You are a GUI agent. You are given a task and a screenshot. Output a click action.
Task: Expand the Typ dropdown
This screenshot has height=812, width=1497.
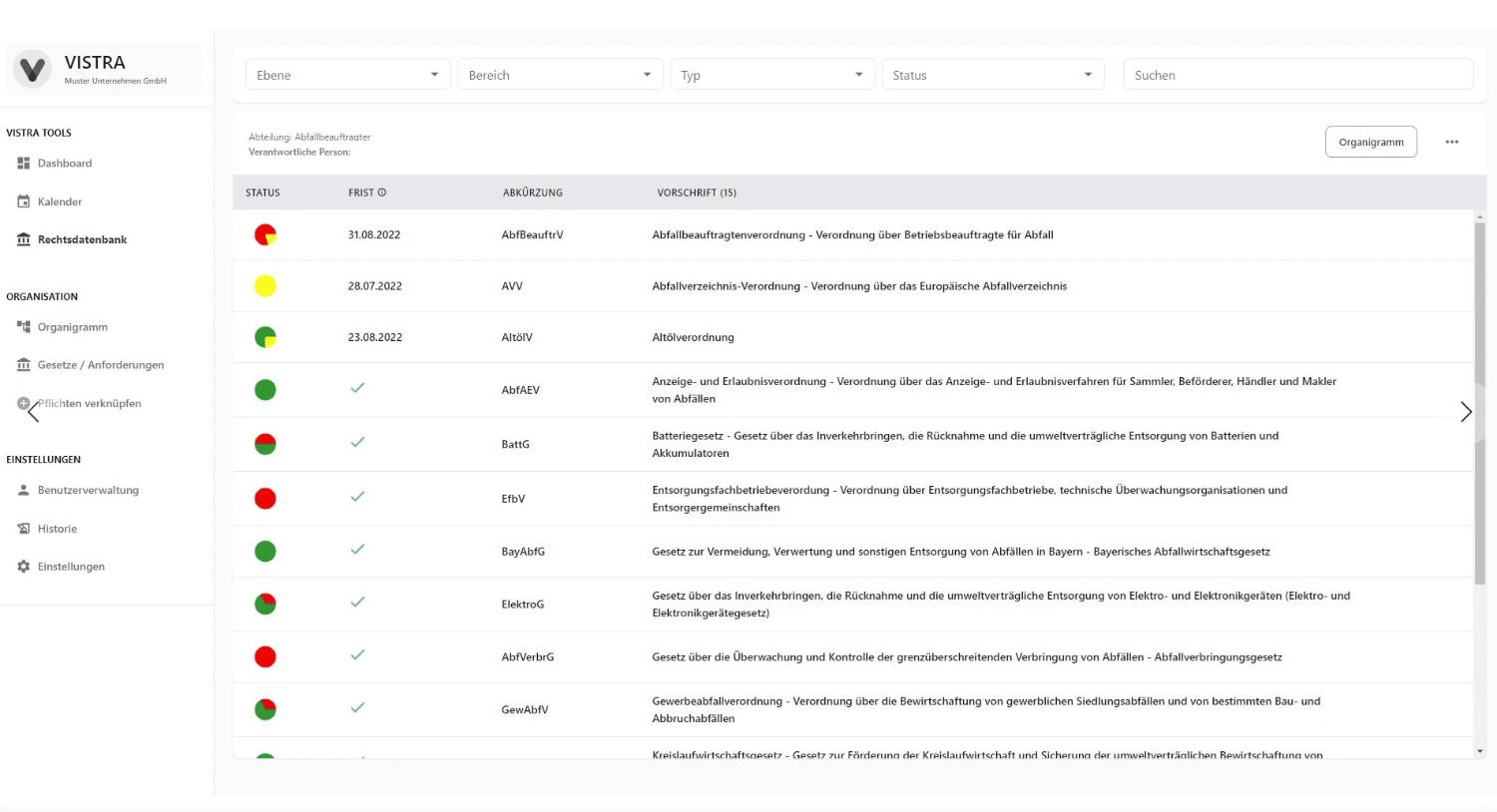tap(772, 75)
